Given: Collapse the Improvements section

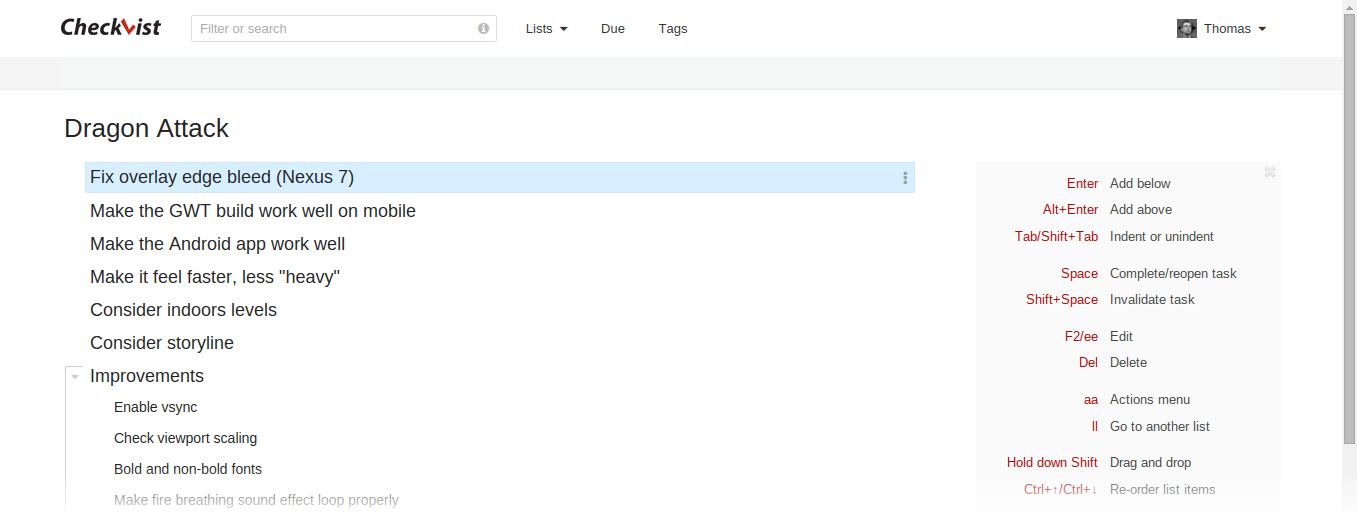Looking at the screenshot, I should tap(75, 377).
